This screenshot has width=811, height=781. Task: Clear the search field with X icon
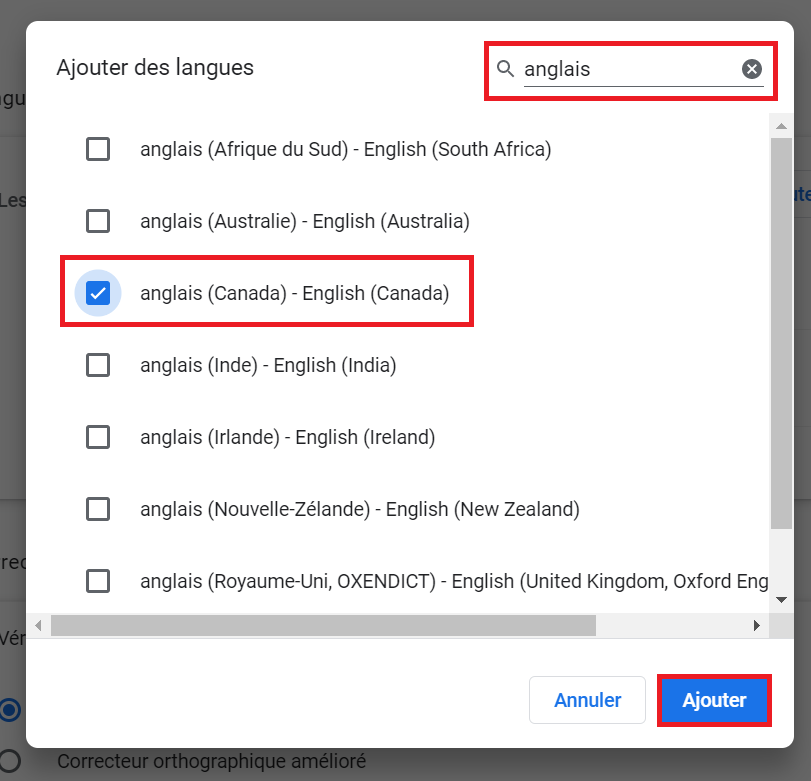point(752,68)
